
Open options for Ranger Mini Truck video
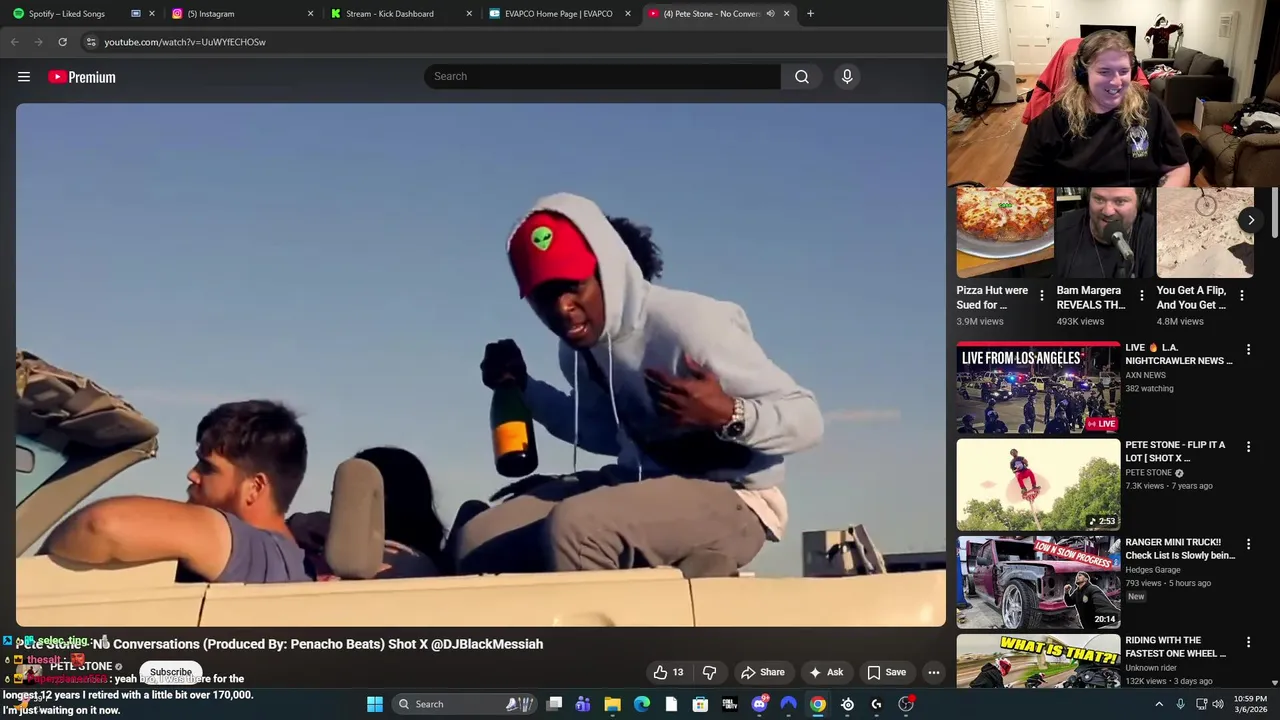1247,545
